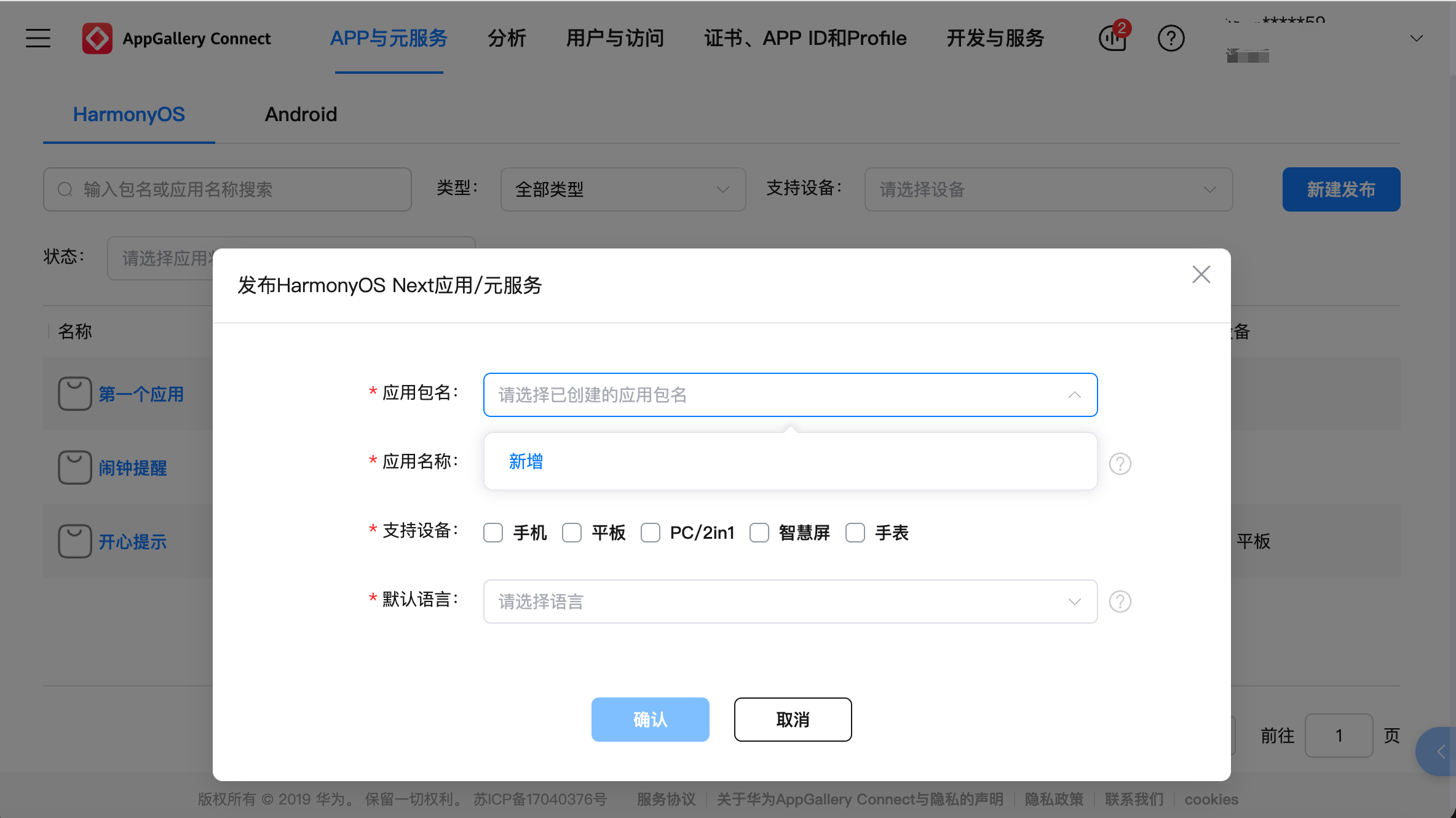Close the publish dialog with X
Image resolution: width=1456 pixels, height=818 pixels.
click(1201, 274)
